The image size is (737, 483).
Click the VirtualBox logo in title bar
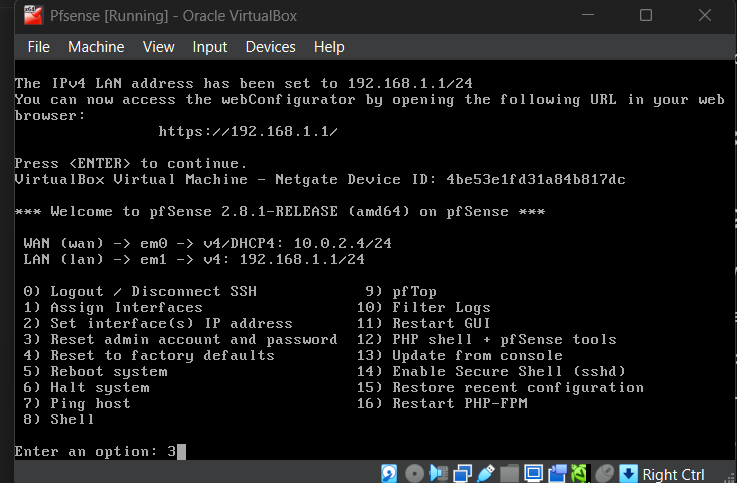(33, 15)
